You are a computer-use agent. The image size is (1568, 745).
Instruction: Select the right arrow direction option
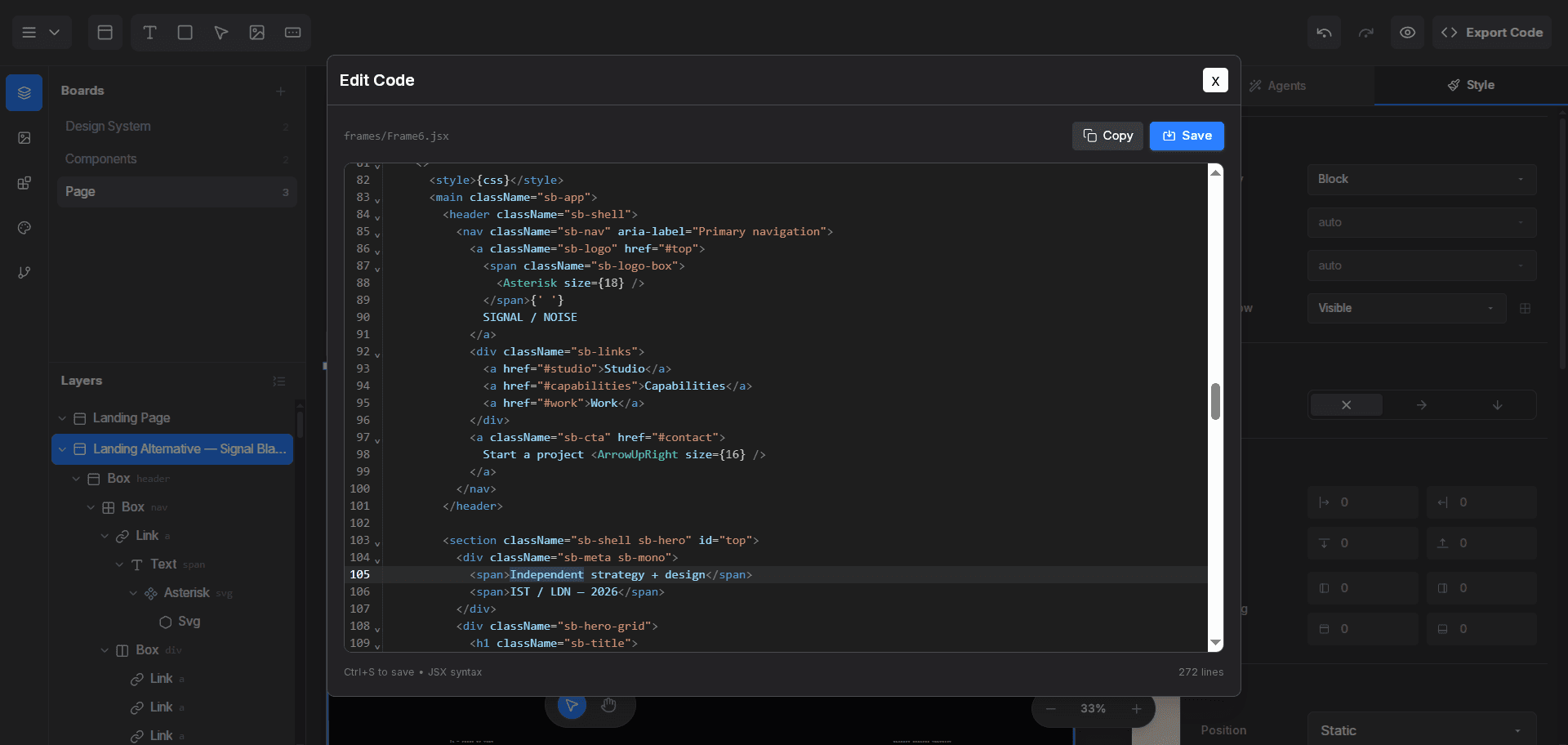click(x=1422, y=405)
